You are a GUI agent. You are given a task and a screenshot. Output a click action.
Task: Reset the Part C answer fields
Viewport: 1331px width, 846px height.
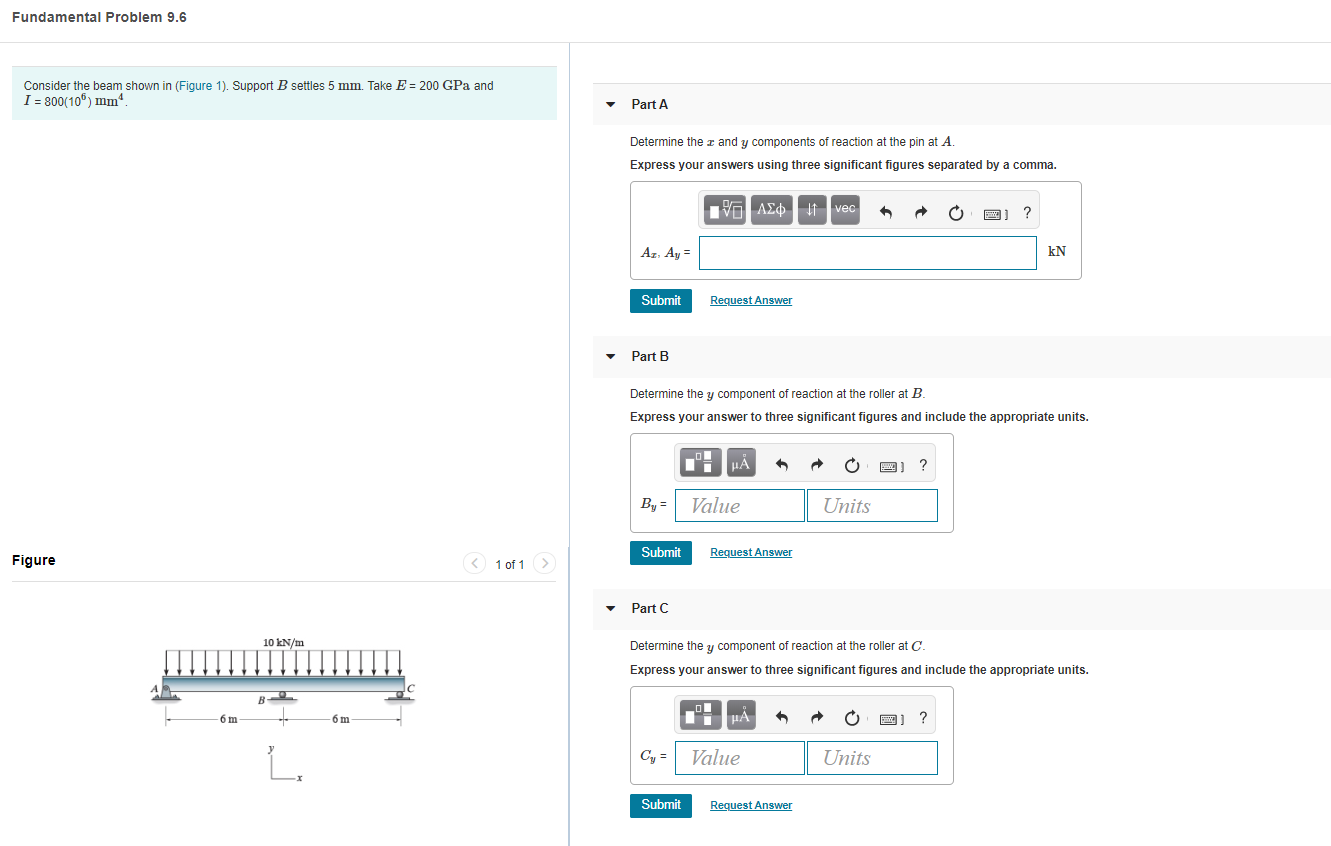click(x=852, y=717)
